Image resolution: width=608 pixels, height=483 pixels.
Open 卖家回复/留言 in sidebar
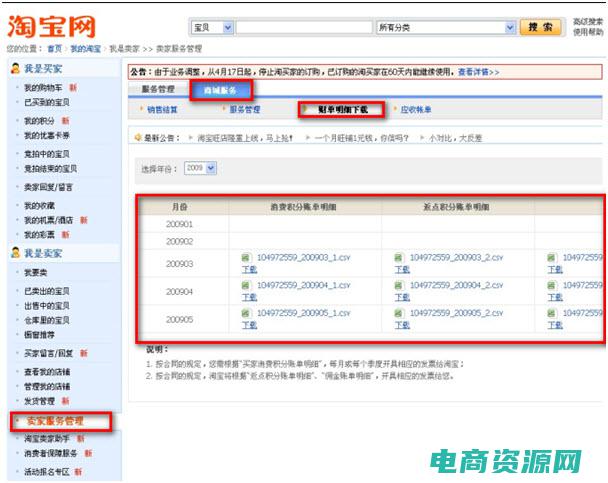pos(48,187)
